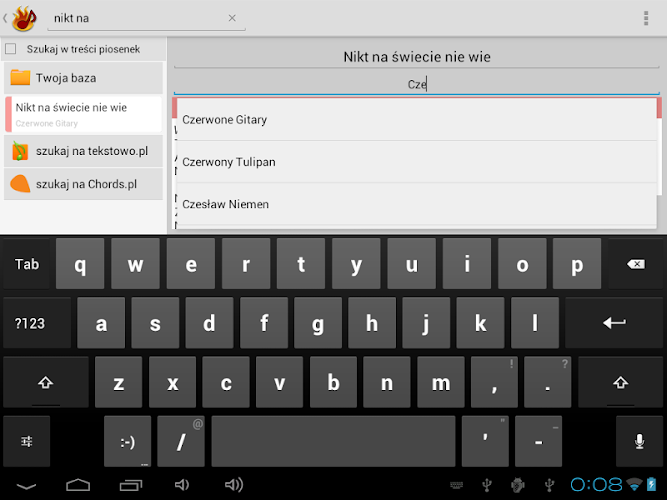Tap the smiley :-) key
667x500 pixels.
[127, 441]
